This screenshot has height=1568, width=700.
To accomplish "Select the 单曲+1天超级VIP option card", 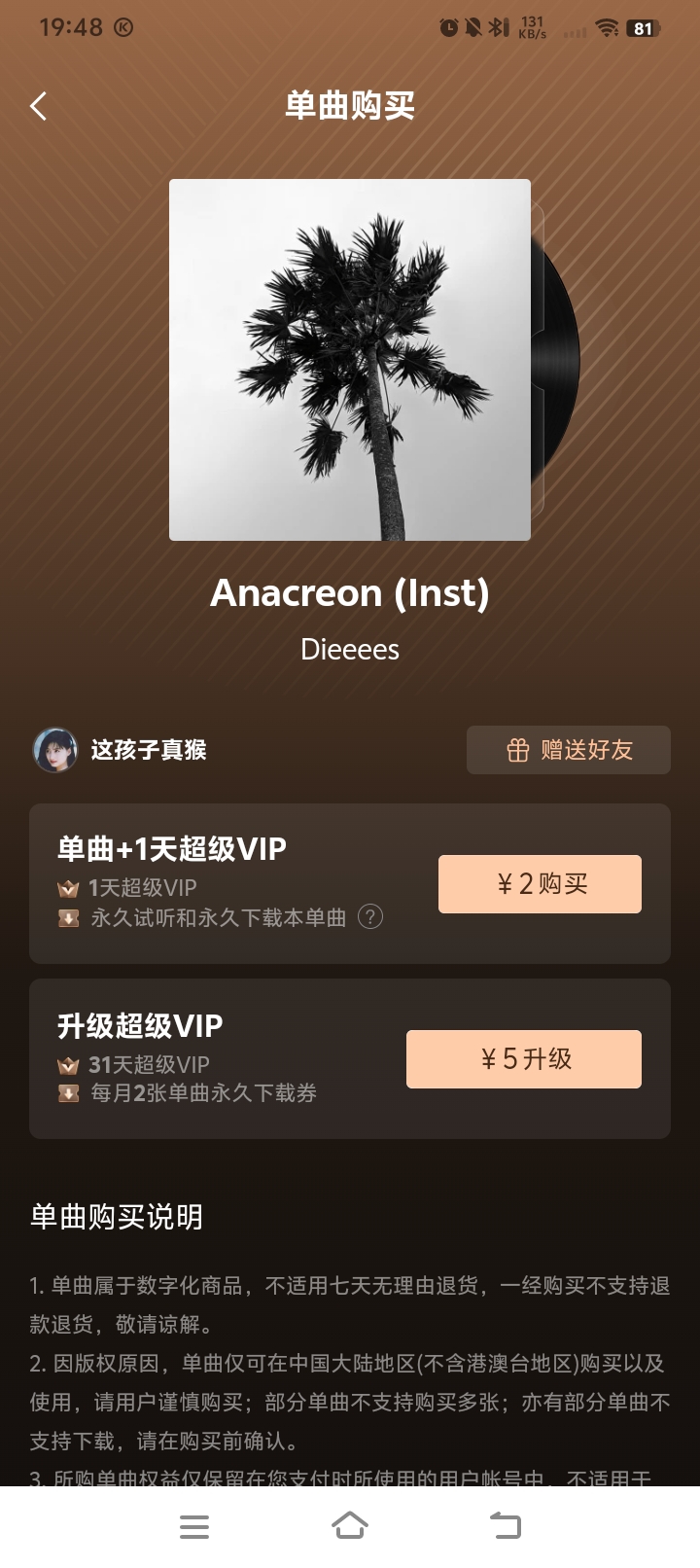I will tap(350, 883).
